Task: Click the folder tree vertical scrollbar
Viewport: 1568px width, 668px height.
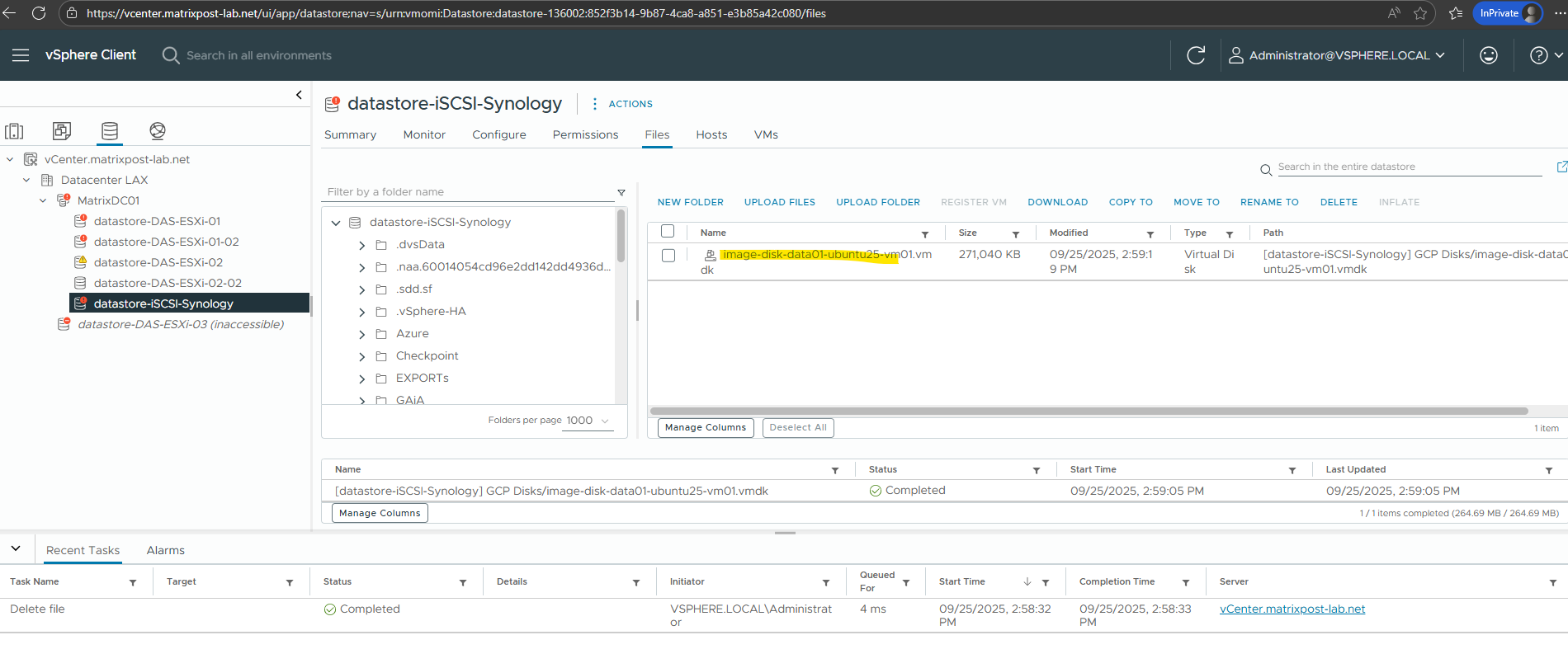Action: click(x=621, y=235)
